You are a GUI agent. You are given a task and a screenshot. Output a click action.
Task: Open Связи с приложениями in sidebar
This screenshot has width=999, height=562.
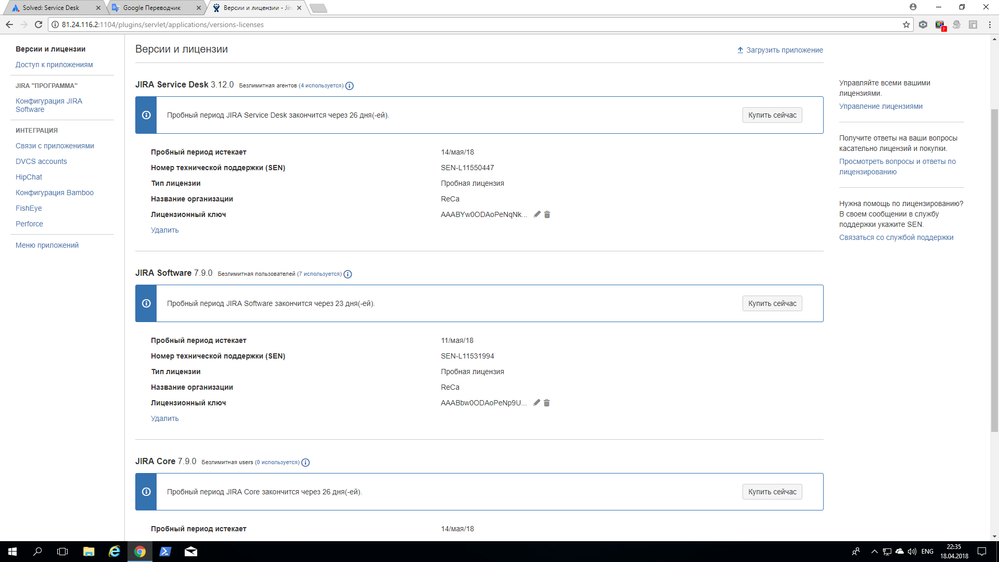click(55, 146)
